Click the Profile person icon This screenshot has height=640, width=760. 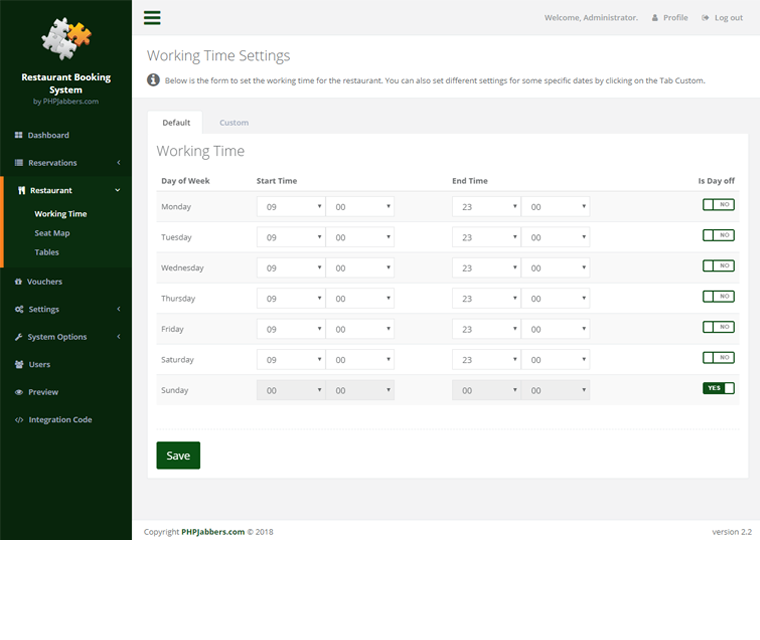click(x=655, y=18)
